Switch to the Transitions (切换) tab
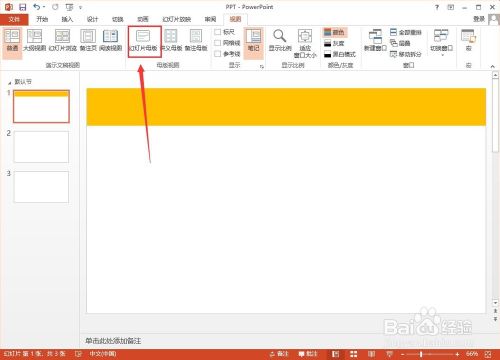This screenshot has height=360, width=500. [118, 19]
